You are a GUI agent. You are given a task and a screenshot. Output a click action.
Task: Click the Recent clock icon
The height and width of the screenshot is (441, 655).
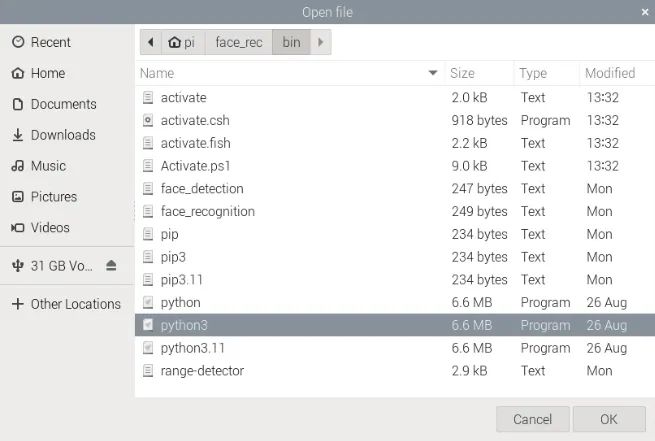tap(18, 42)
